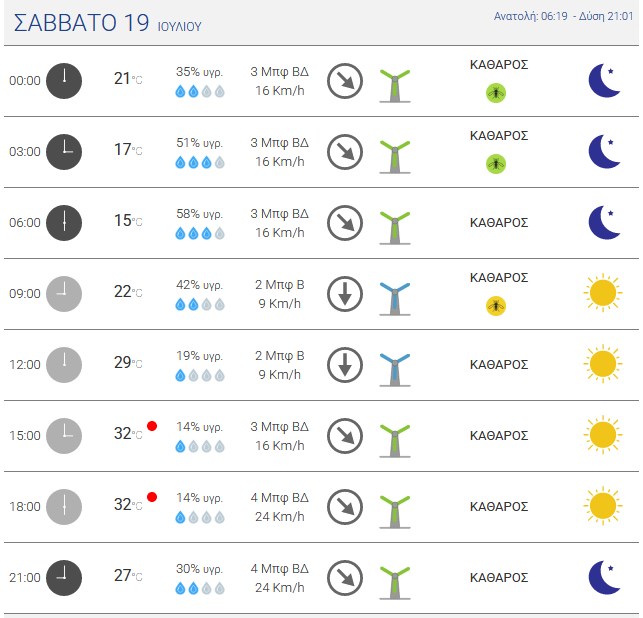643x618 pixels.
Task: Click the 4 Μπφ ΒΔ wind text at 18:00
Action: [280, 498]
